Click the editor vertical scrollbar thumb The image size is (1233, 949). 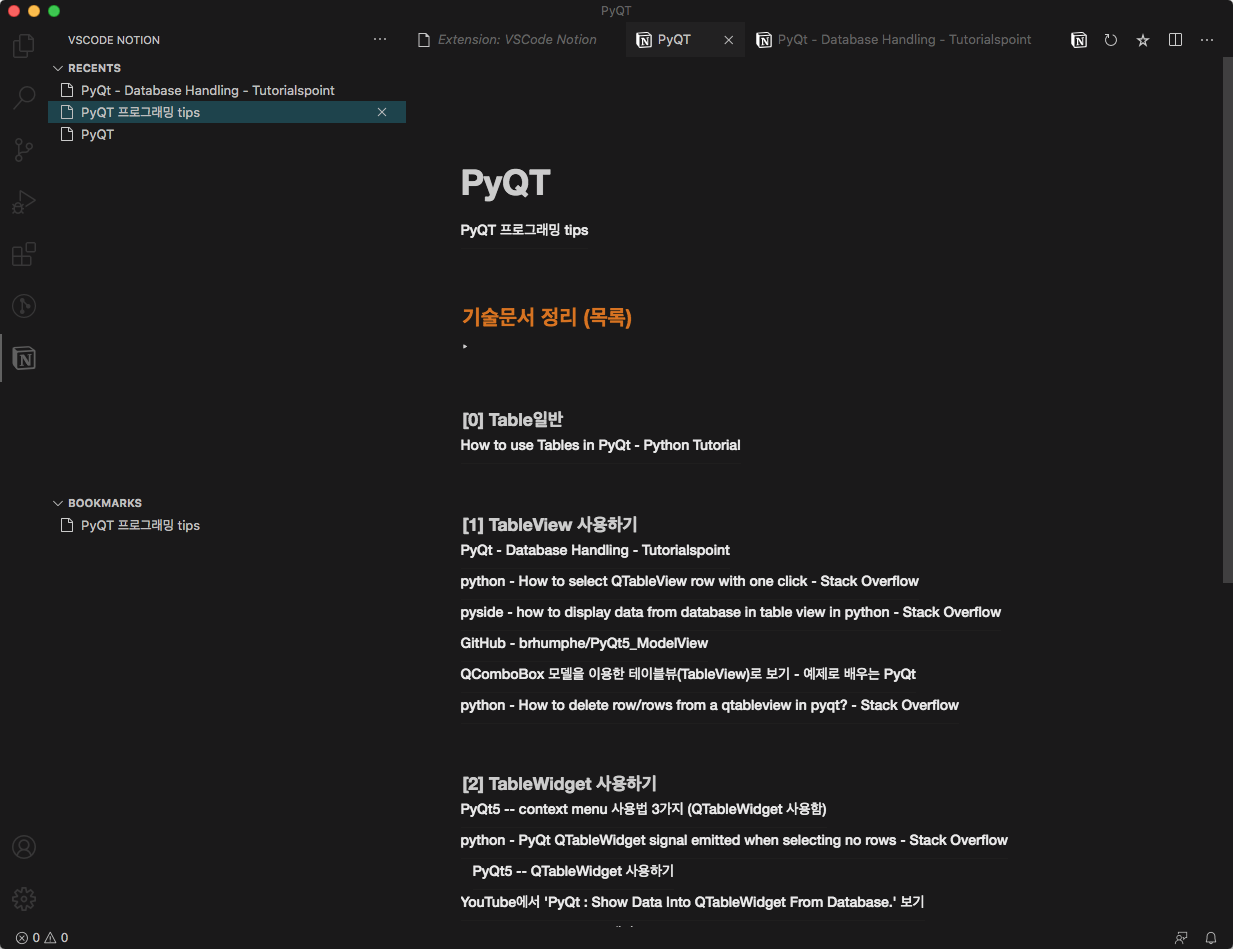coord(1227,320)
